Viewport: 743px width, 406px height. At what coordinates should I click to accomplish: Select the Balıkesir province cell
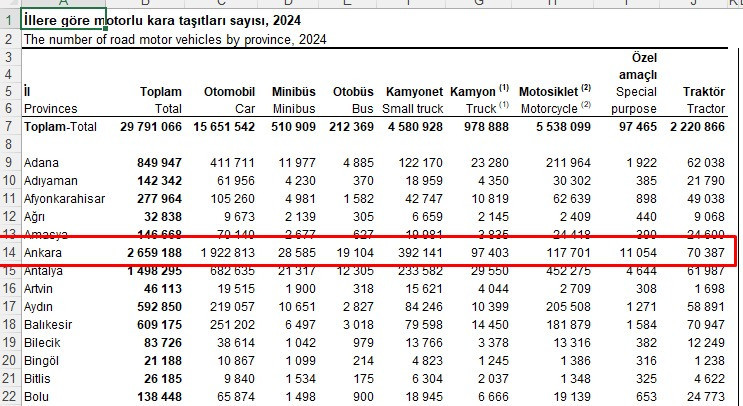pyautogui.click(x=48, y=325)
